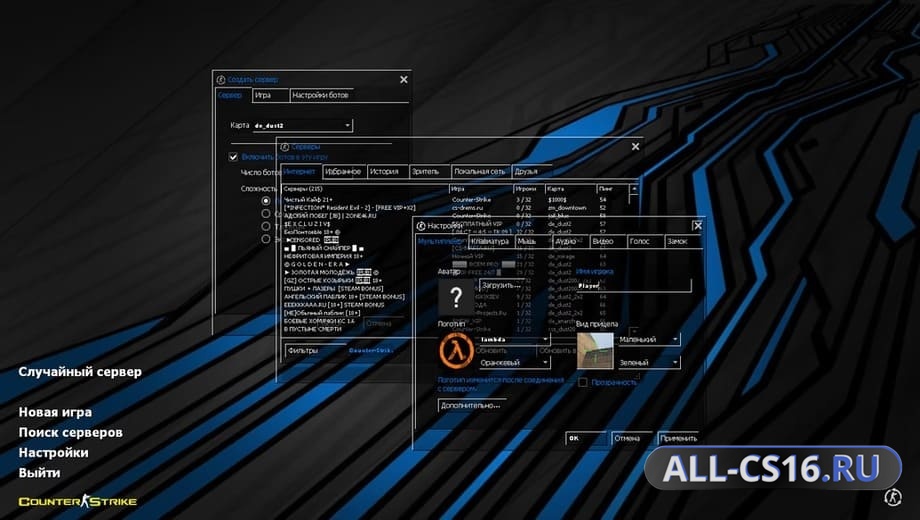This screenshot has height=520, width=920.
Task: Click the orange lambda spray logo preview
Action: (x=456, y=350)
